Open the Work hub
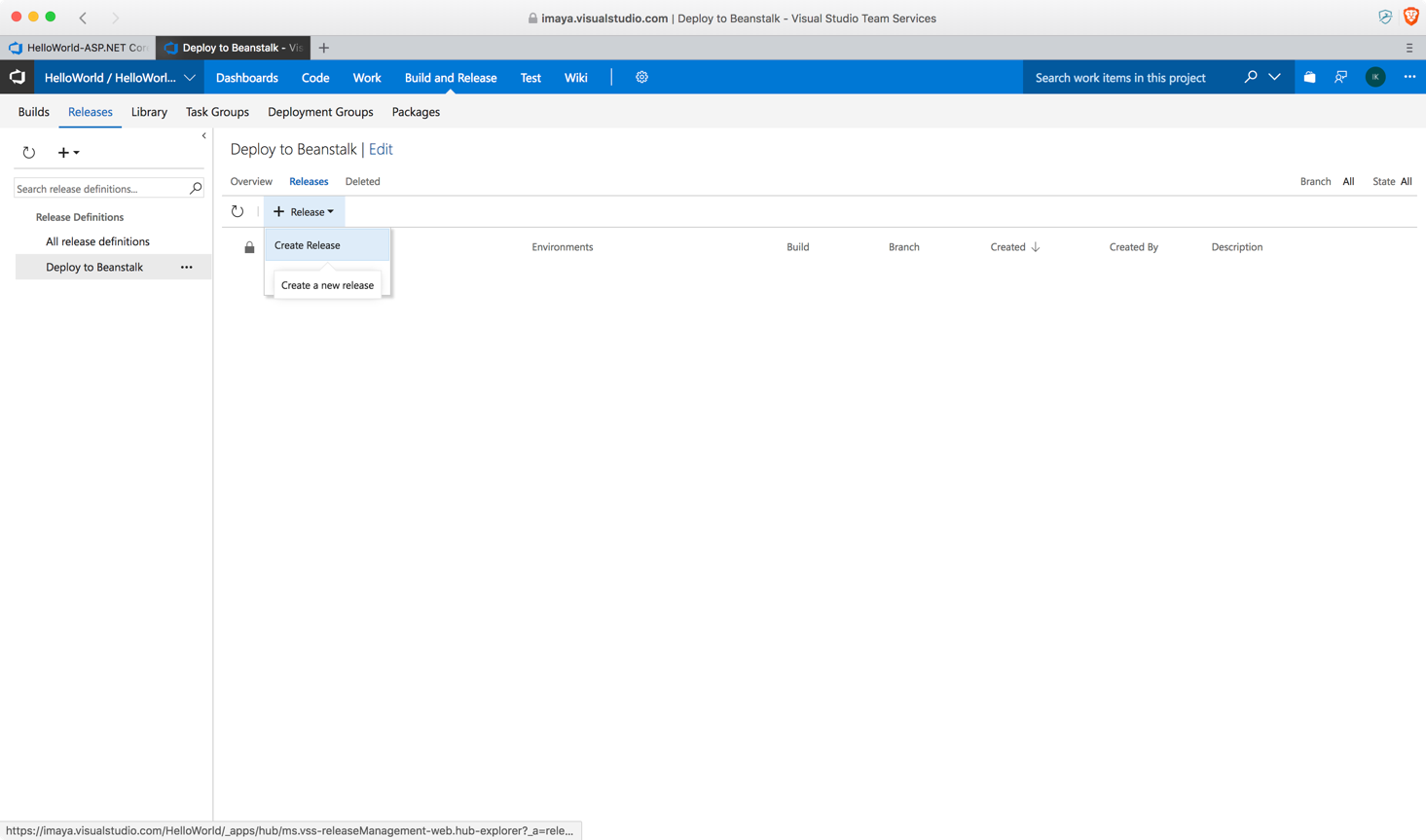The height and width of the screenshot is (840, 1426). click(367, 78)
